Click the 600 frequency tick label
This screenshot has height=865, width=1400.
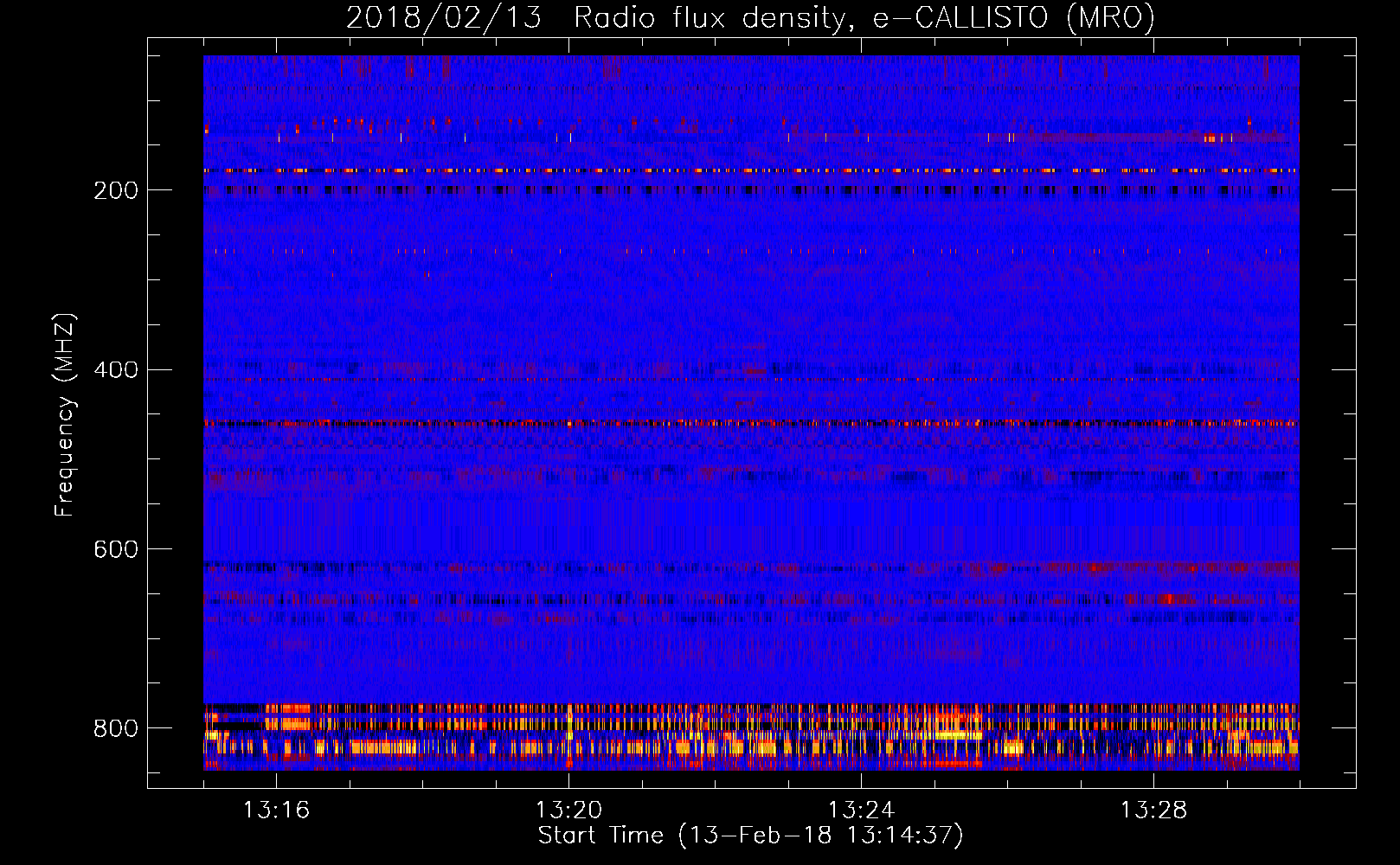(x=116, y=549)
